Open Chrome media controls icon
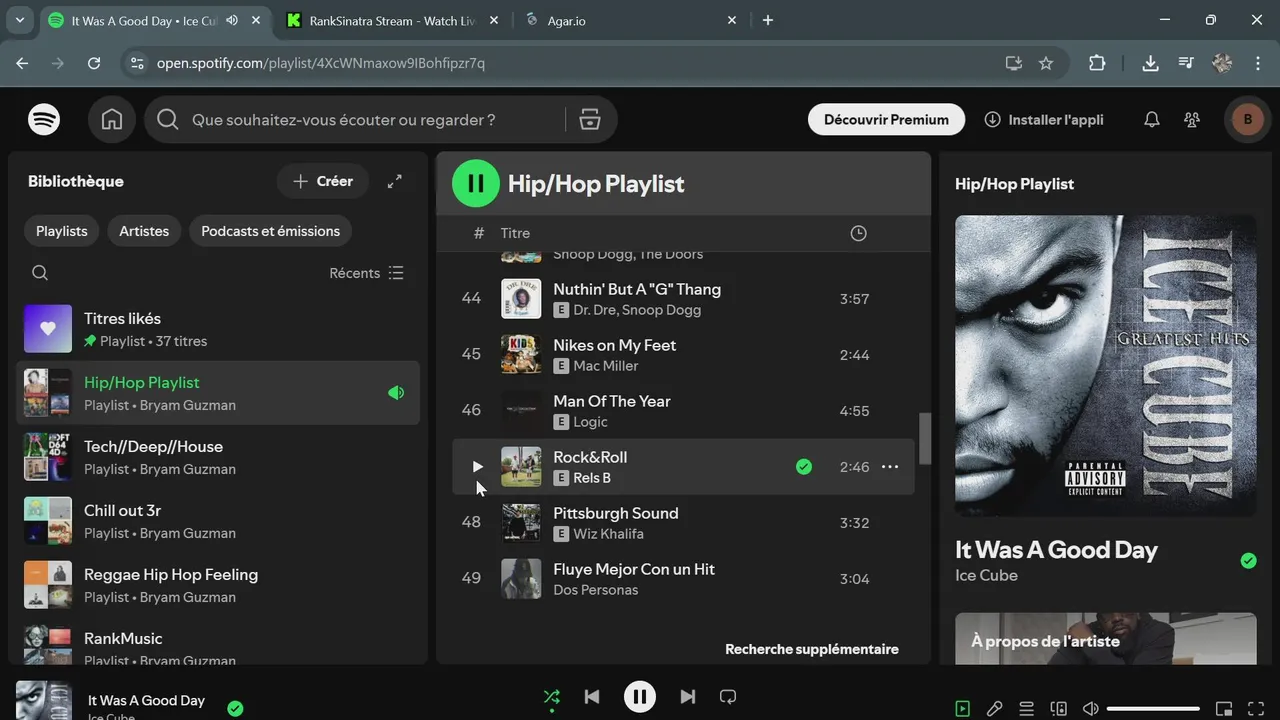1280x720 pixels. point(1186,63)
